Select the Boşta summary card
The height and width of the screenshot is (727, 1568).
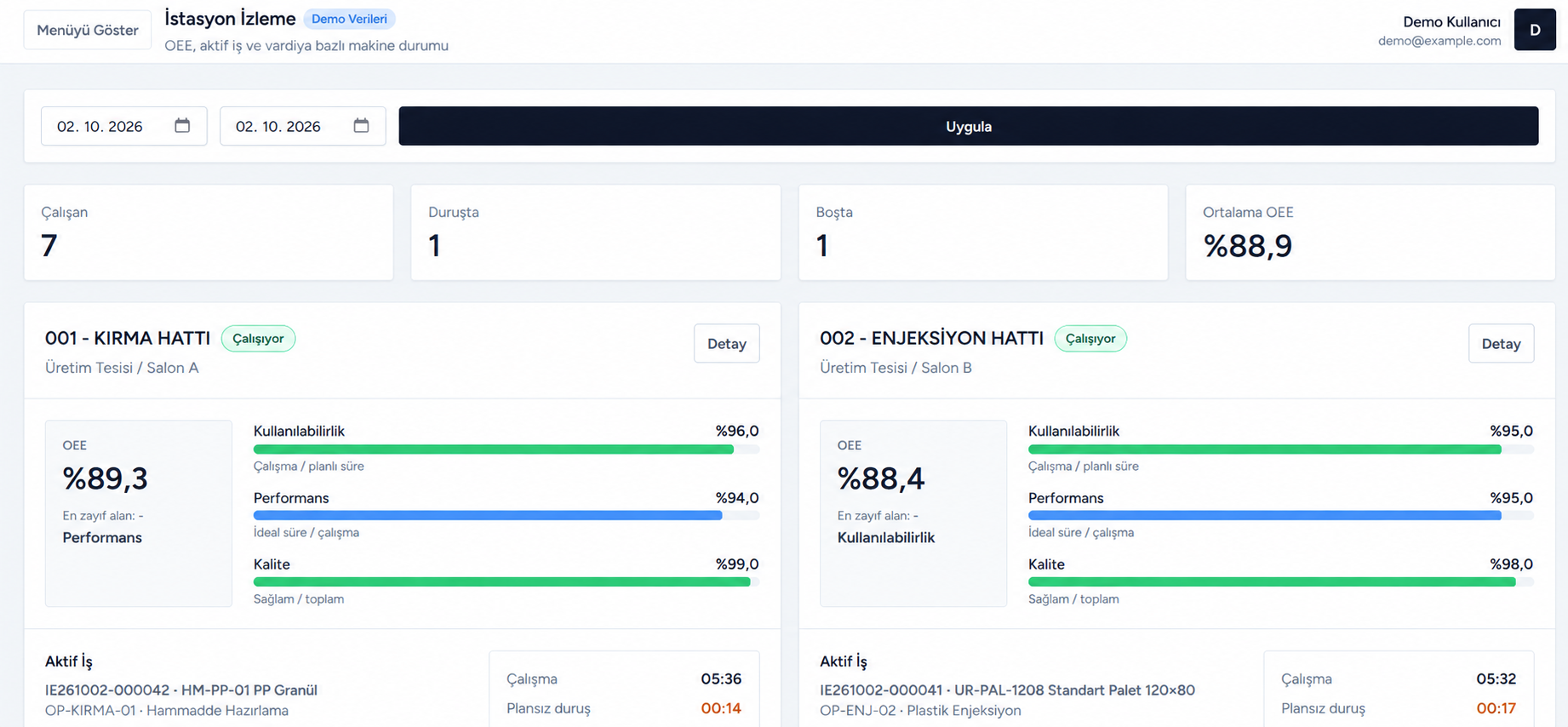(x=983, y=232)
